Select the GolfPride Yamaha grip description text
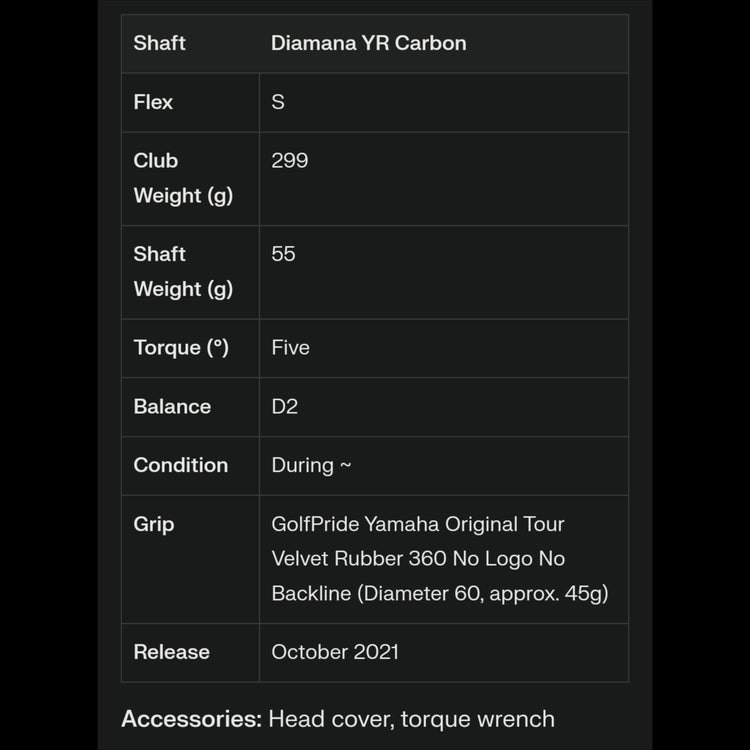The image size is (750, 750). (440, 559)
